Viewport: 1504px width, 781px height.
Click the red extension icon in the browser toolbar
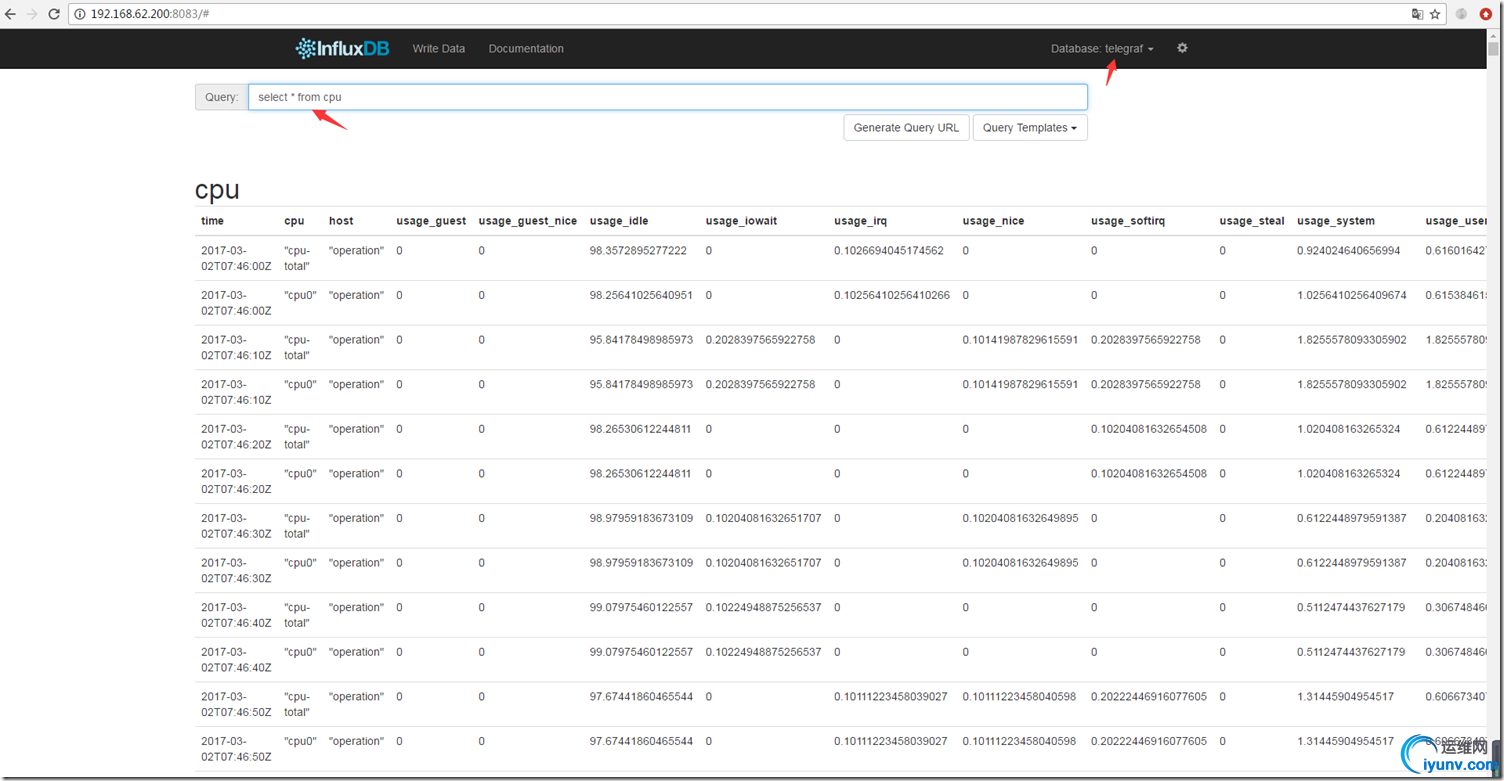pos(1486,14)
